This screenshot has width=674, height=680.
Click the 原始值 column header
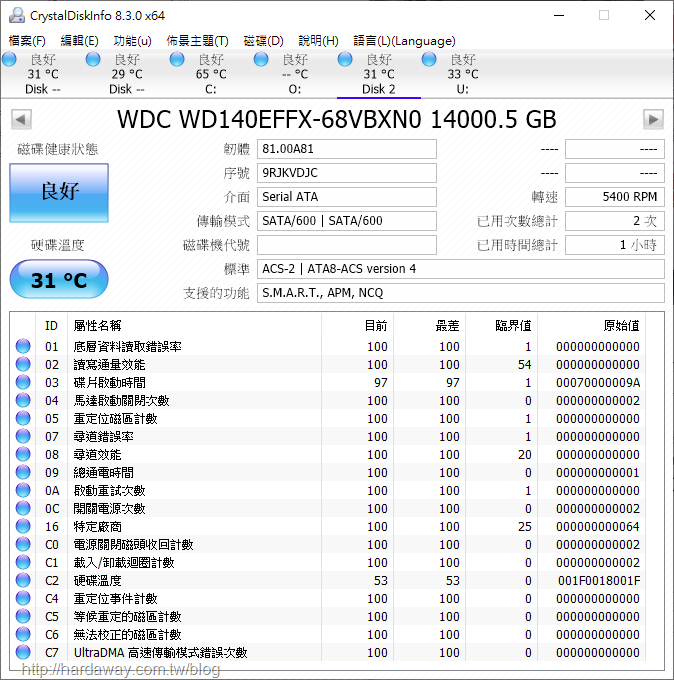[592, 325]
